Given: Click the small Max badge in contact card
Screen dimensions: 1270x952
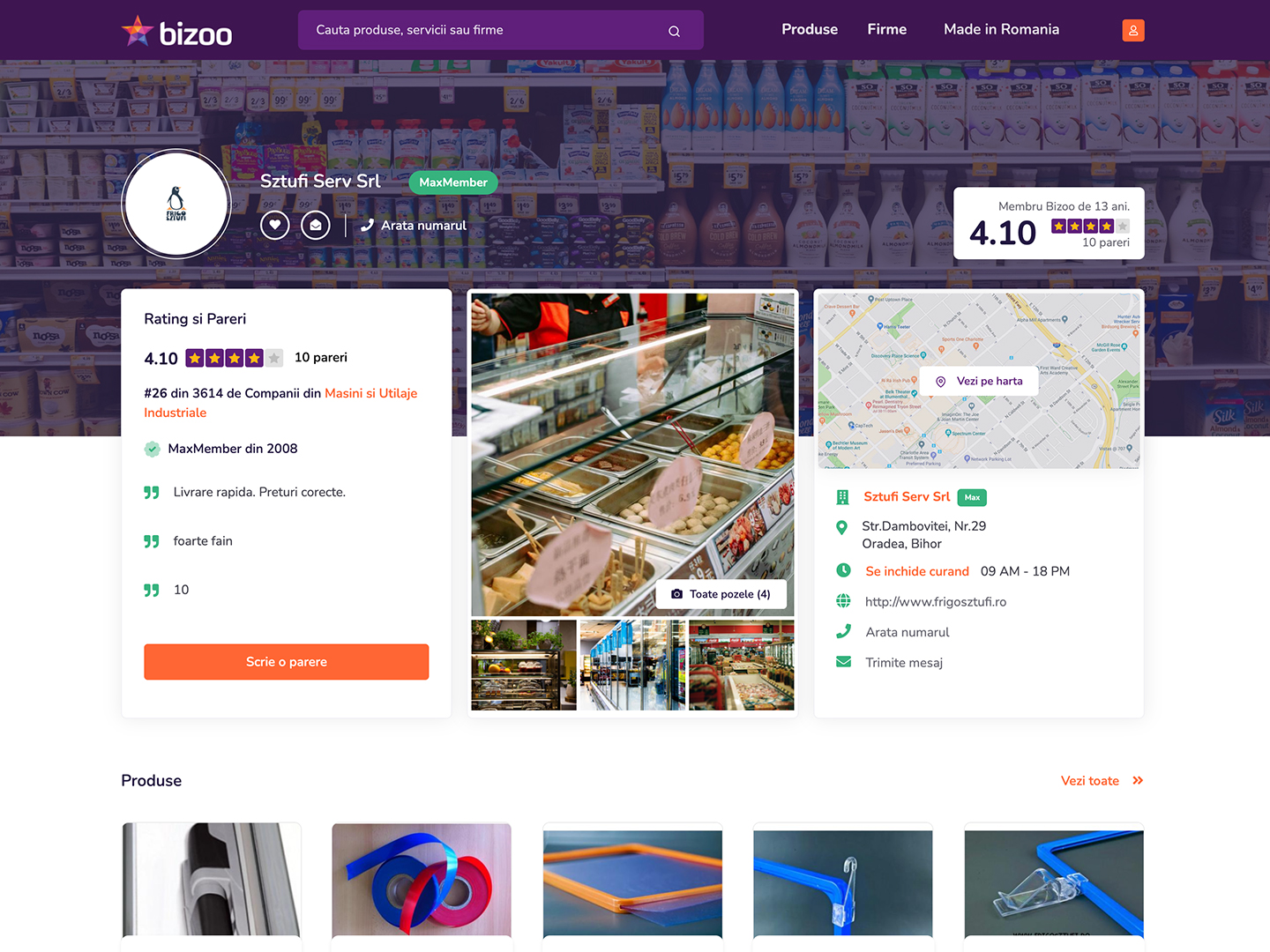Looking at the screenshot, I should [972, 497].
